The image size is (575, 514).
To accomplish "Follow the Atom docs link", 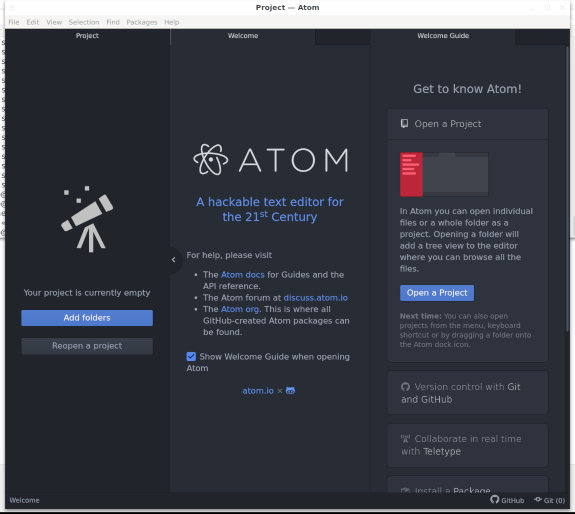I will pos(242,275).
